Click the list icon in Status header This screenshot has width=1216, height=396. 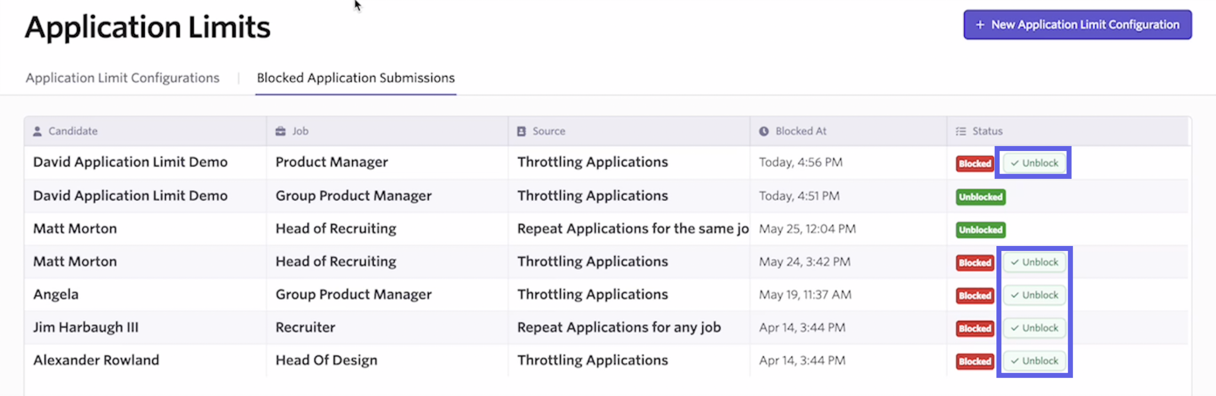961,131
